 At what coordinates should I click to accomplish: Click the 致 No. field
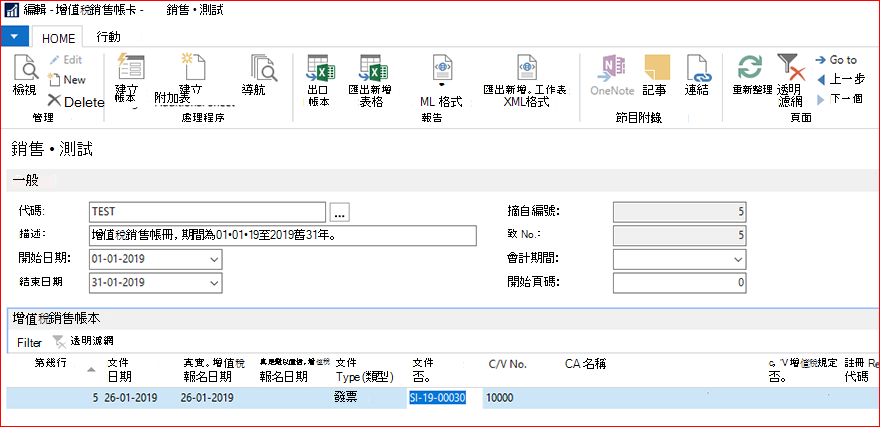(x=680, y=236)
